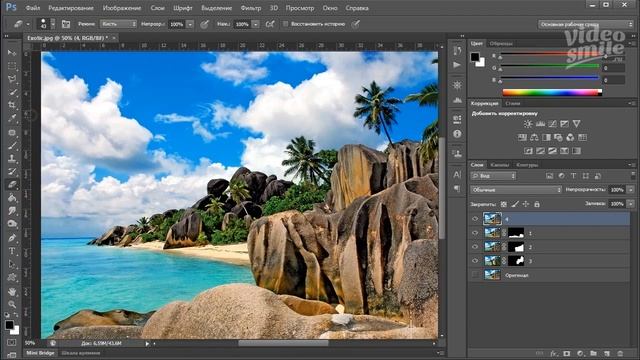The image size is (640, 360).
Task: Select the Move tool
Action: click(12, 53)
